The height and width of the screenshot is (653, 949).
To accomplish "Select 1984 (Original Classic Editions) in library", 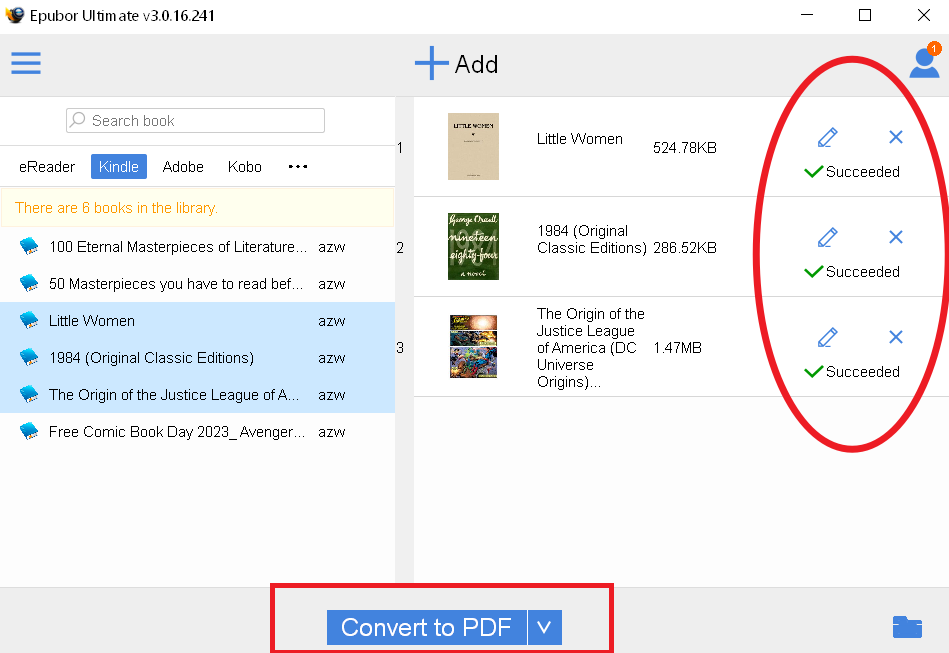I will coord(197,357).
